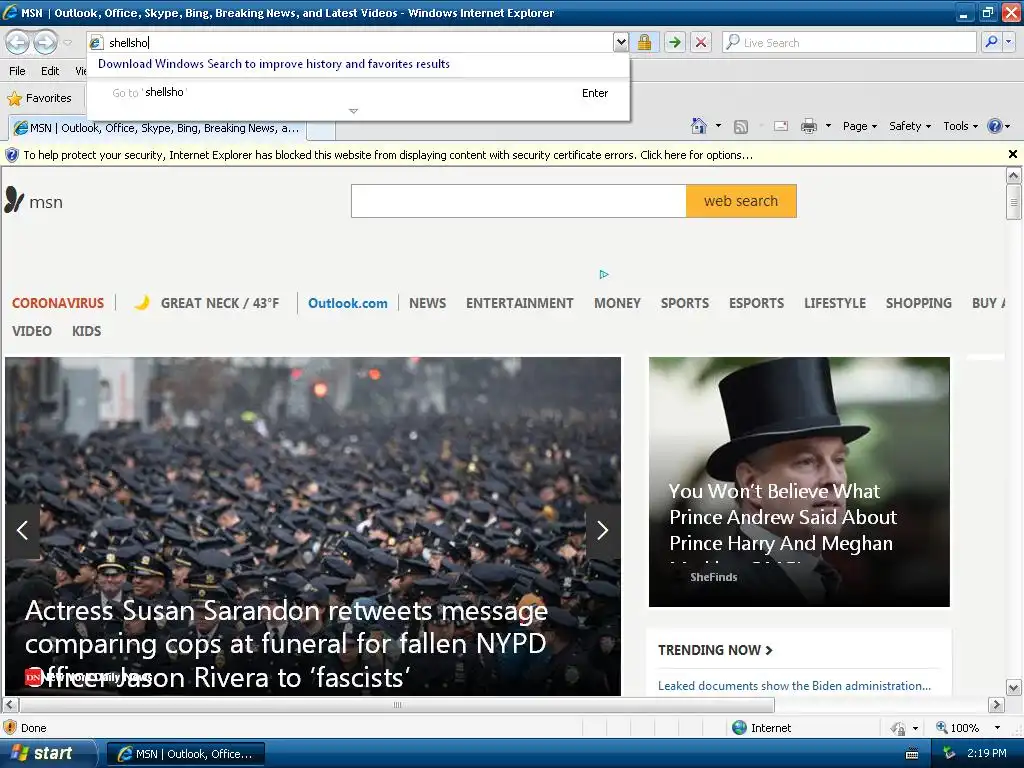Image resolution: width=1024 pixels, height=768 pixels.
Task: Open Outlook.com navigation link
Action: [347, 303]
